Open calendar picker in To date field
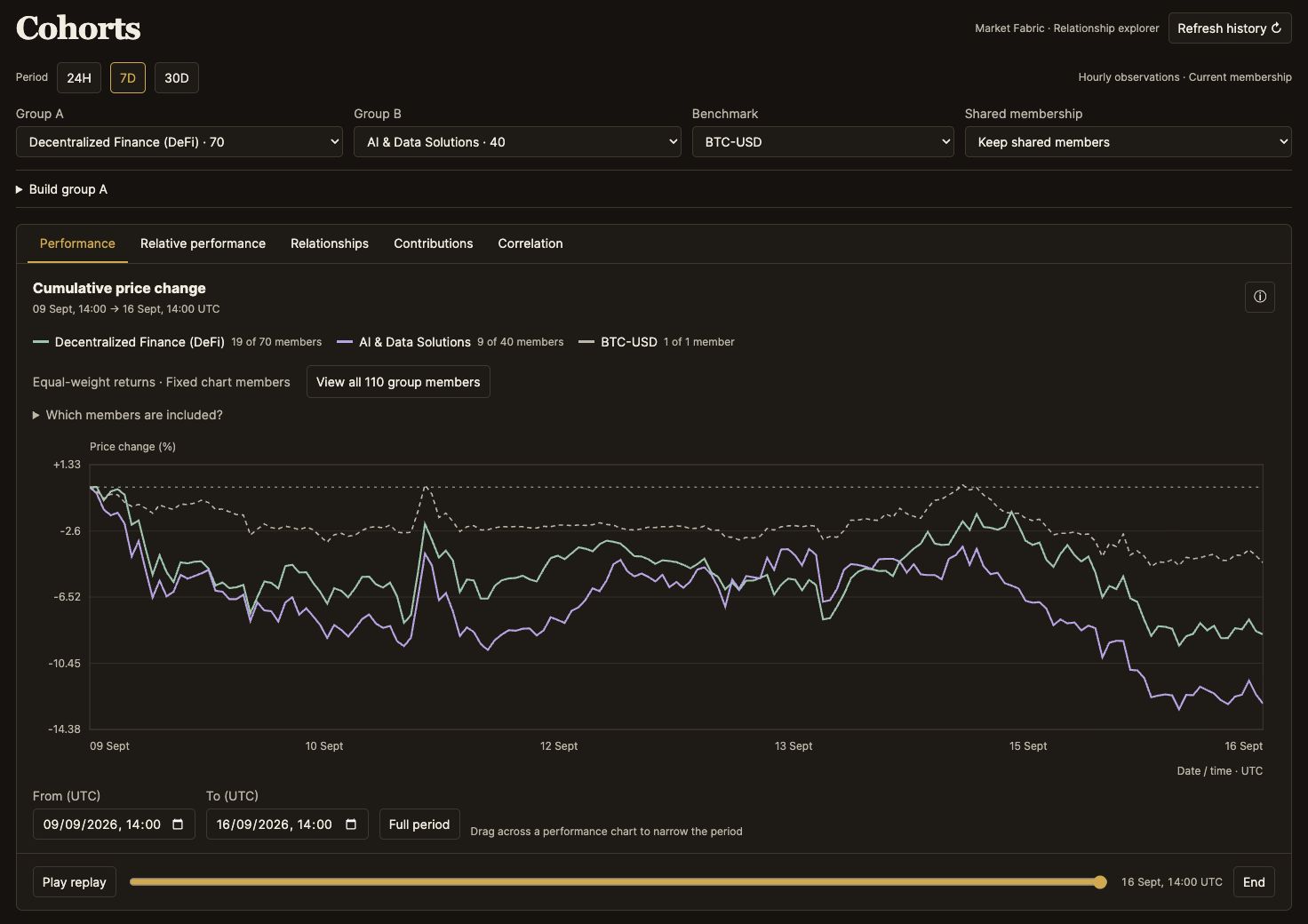The width and height of the screenshot is (1308, 924). click(351, 824)
